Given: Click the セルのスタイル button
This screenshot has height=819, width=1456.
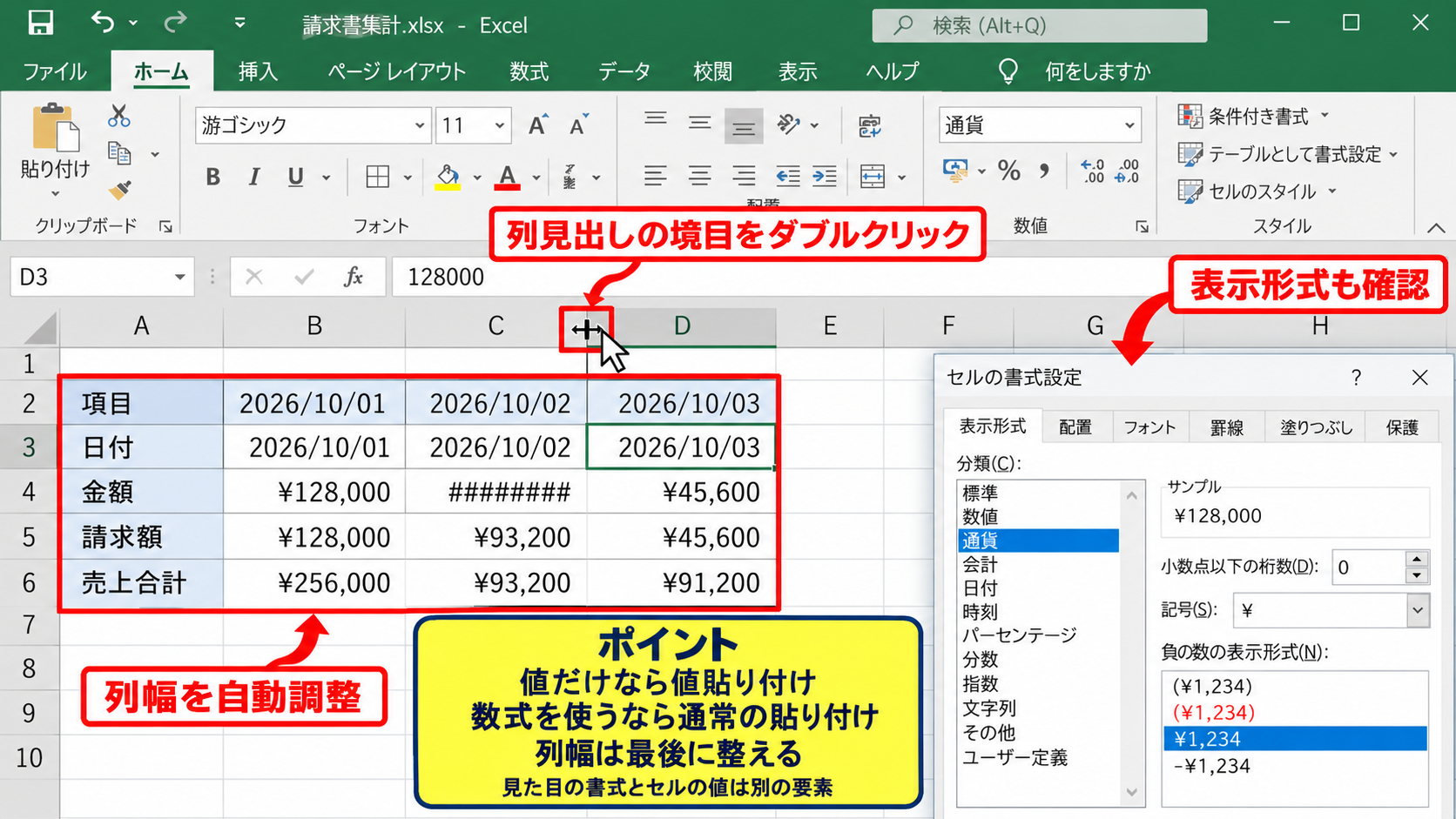Looking at the screenshot, I should 1257,191.
